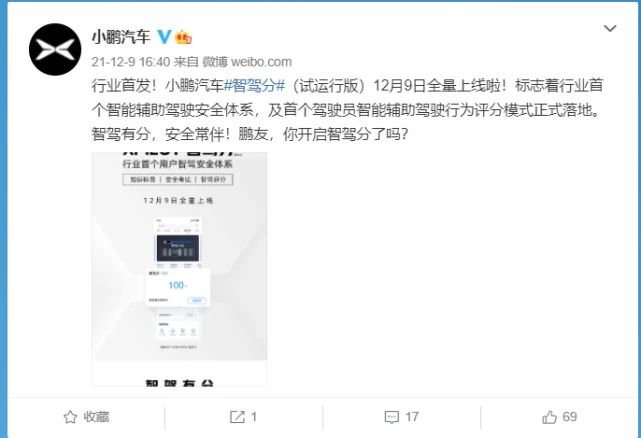
Task: Click the 收藏 star icon
Action: click(x=70, y=417)
